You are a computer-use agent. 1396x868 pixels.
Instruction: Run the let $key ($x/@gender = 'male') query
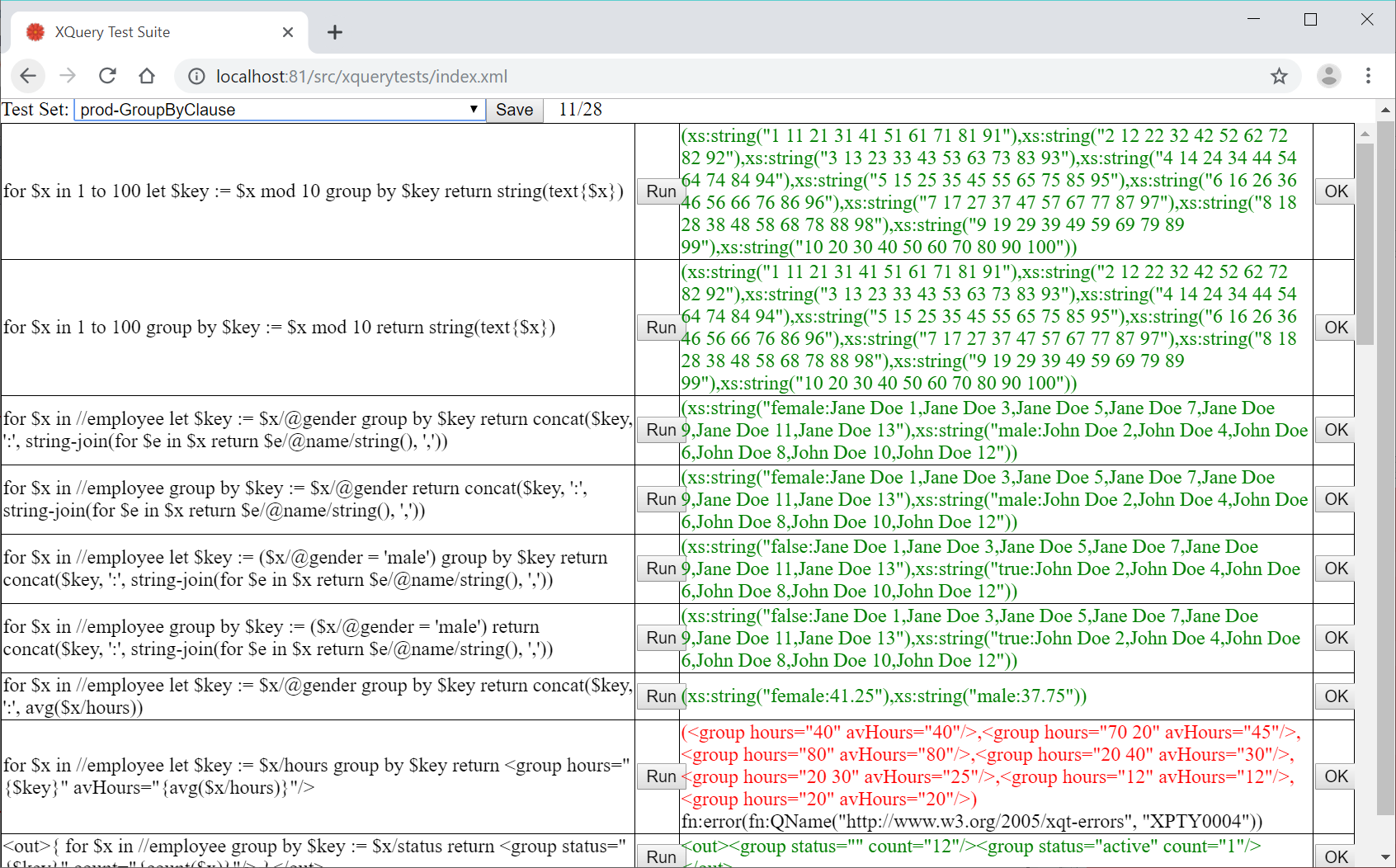pyautogui.click(x=660, y=568)
